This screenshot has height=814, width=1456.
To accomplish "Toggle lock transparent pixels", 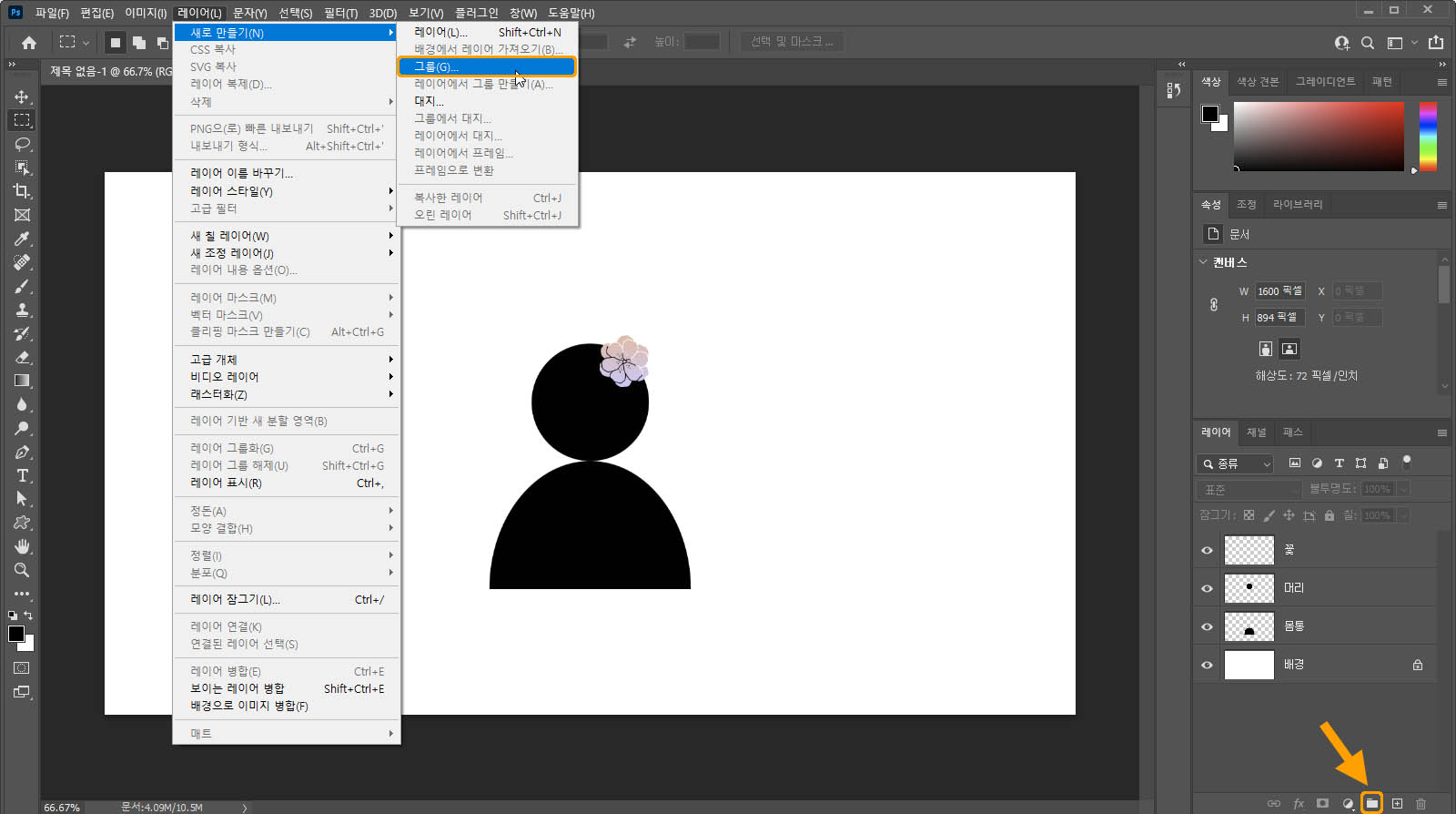I will (1249, 515).
